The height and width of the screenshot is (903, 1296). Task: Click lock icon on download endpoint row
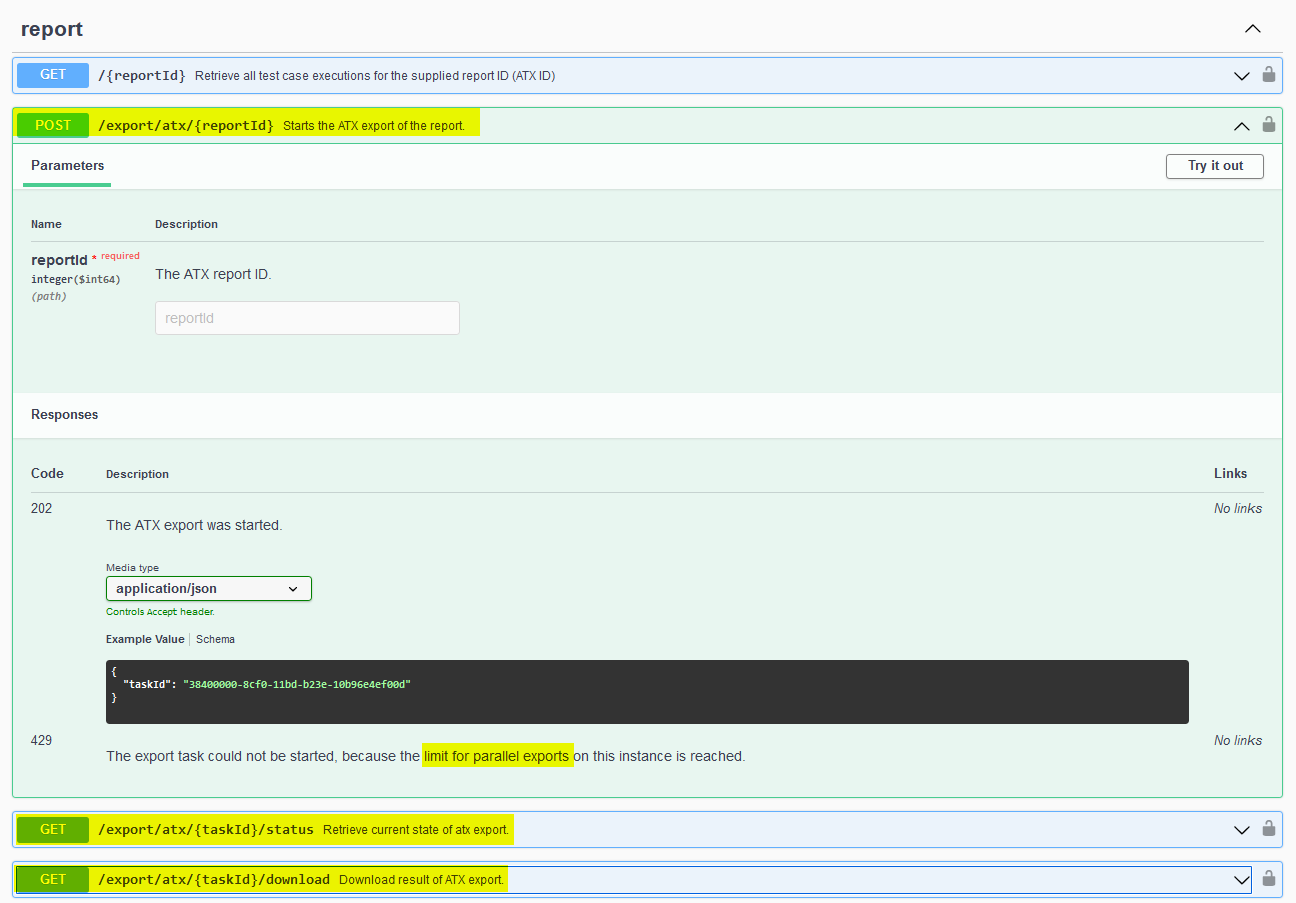[1268, 879]
